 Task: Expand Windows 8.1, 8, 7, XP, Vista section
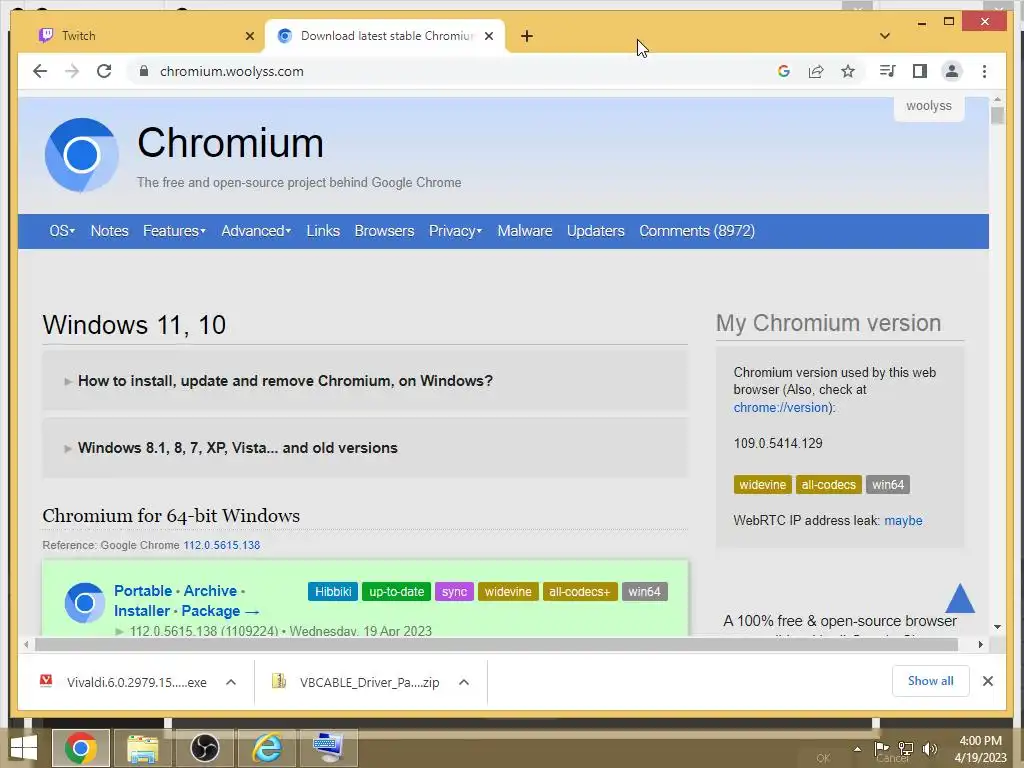[364, 448]
